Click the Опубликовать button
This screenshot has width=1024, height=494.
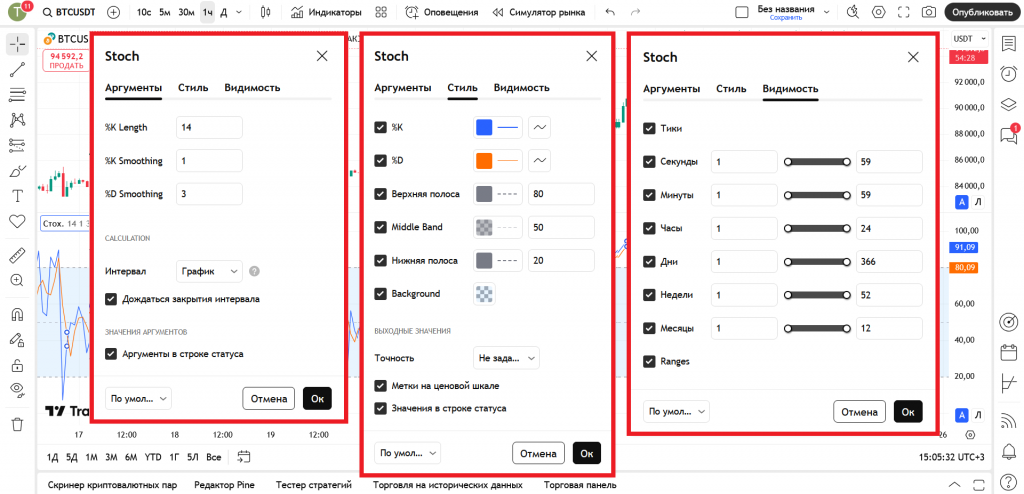(x=982, y=12)
